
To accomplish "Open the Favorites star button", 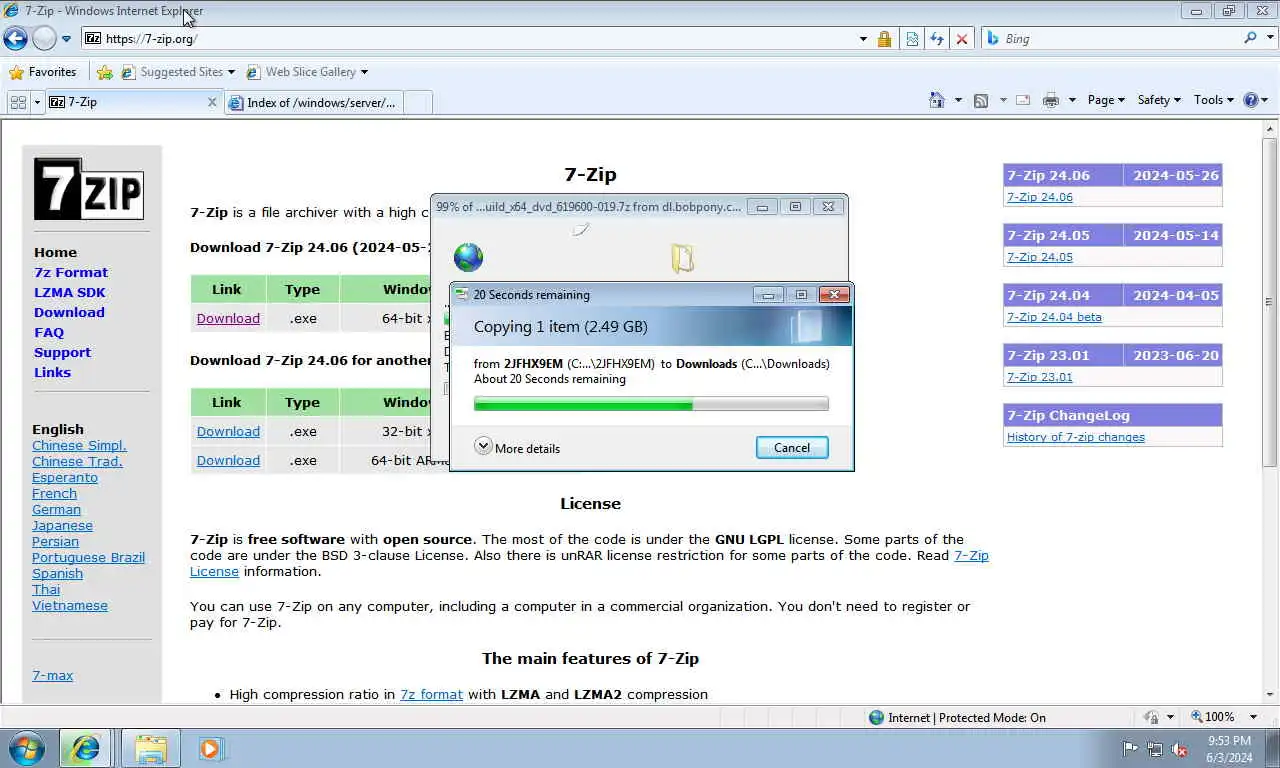I will [x=42, y=72].
